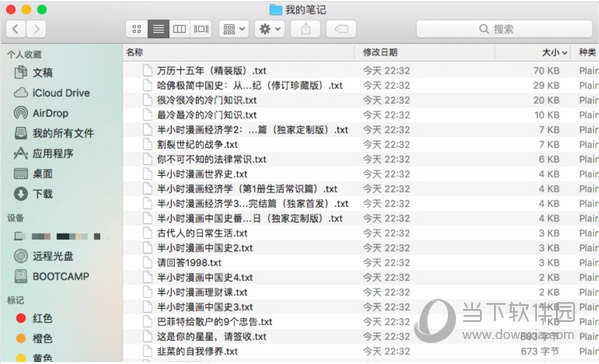The width and height of the screenshot is (599, 364).
Task: Select file 请回答1998.txt
Action: point(189,263)
